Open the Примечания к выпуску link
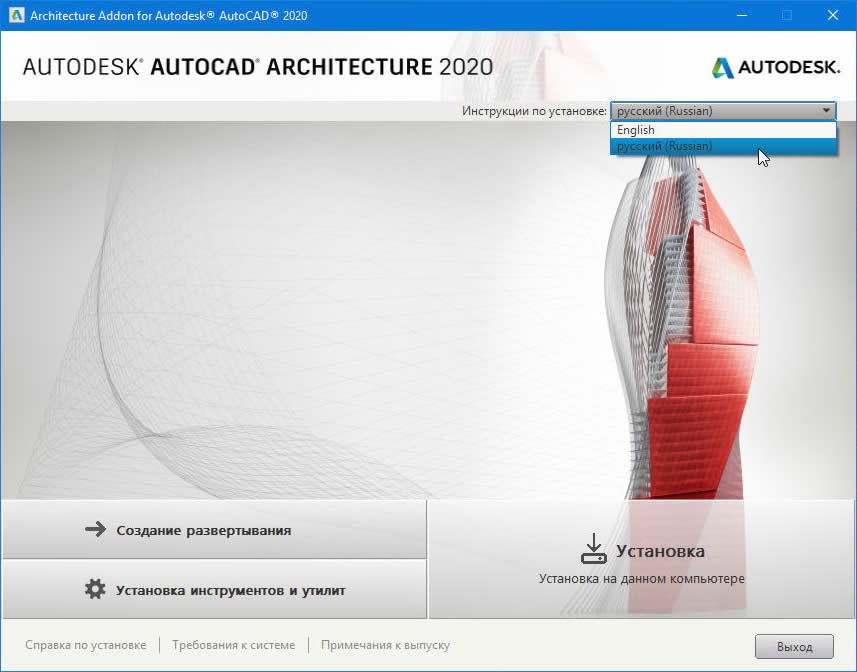The height and width of the screenshot is (672, 857). click(x=385, y=645)
